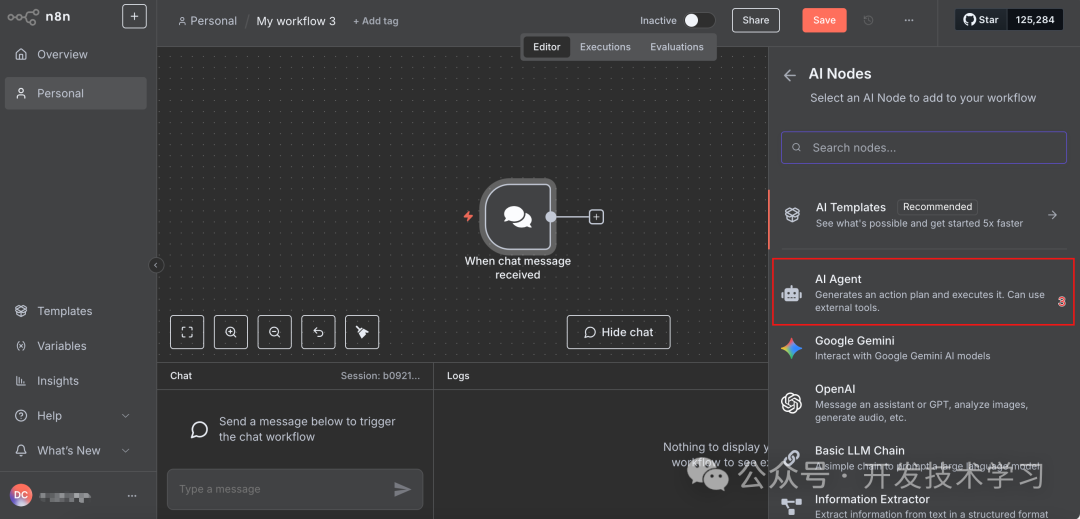Viewport: 1080px width, 519px height.
Task: Click the My workflow 3 name
Action: pyautogui.click(x=296, y=21)
